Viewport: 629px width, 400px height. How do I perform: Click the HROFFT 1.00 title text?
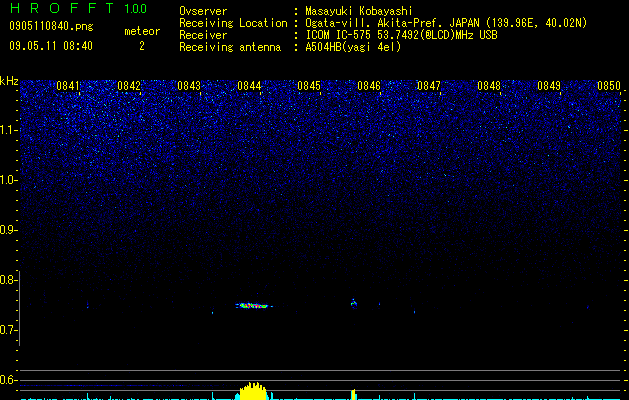(x=78, y=8)
